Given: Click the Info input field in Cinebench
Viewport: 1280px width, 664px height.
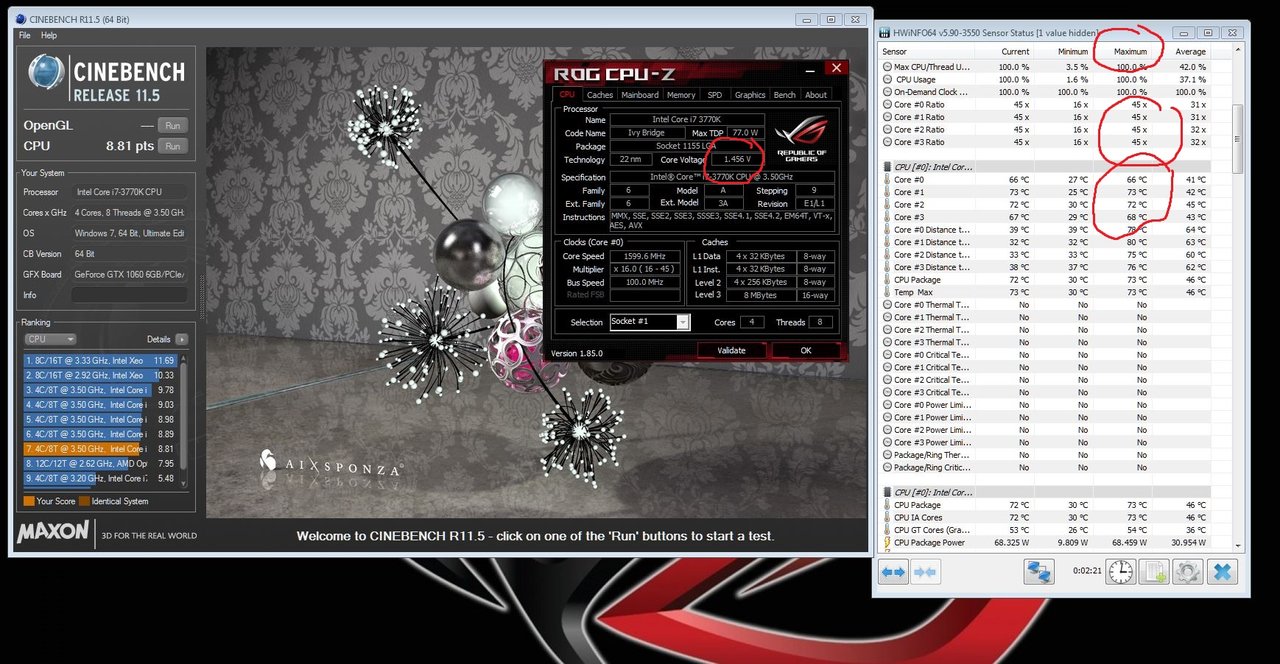Looking at the screenshot, I should [131, 295].
